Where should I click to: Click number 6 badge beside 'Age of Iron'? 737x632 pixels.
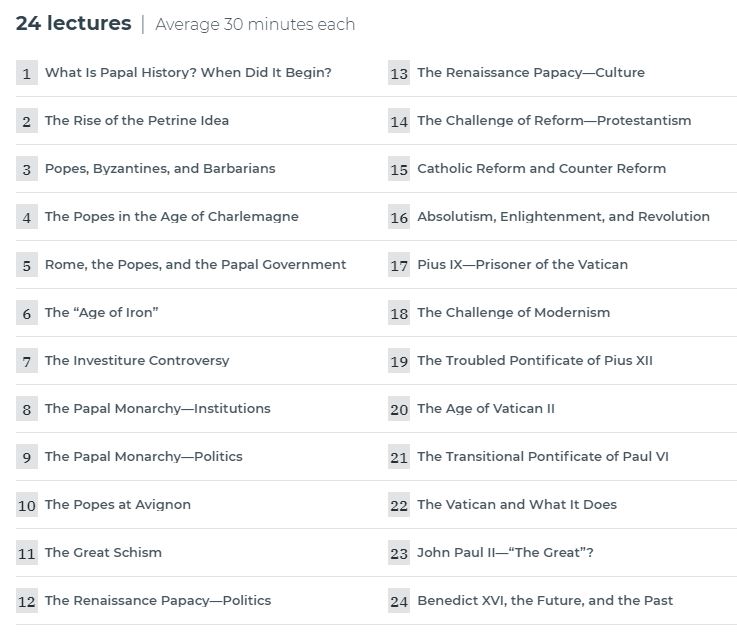(x=27, y=312)
